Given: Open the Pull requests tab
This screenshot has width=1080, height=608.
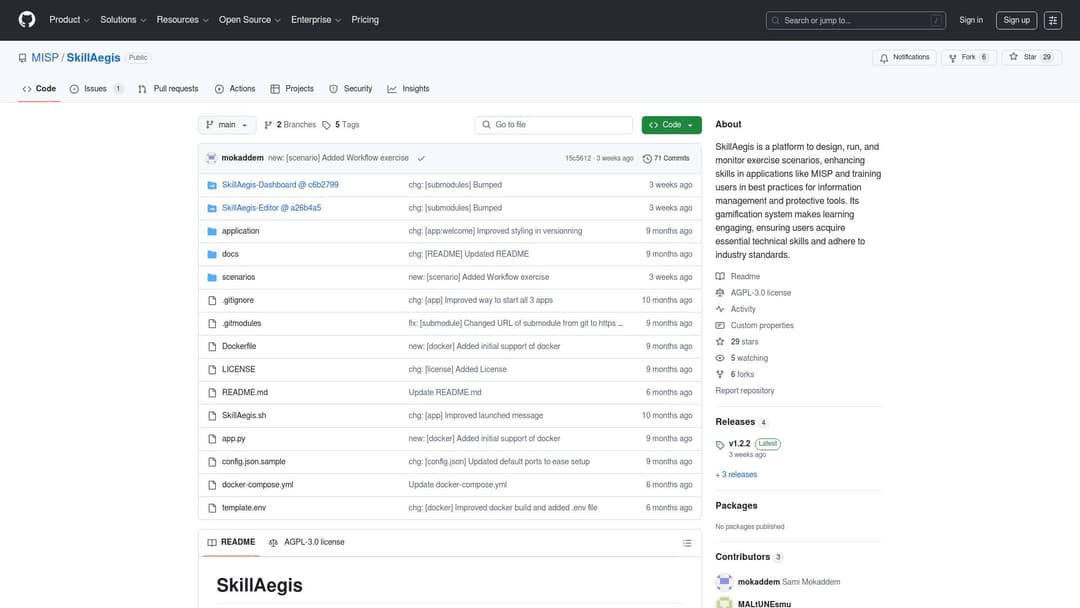Looking at the screenshot, I should point(167,89).
